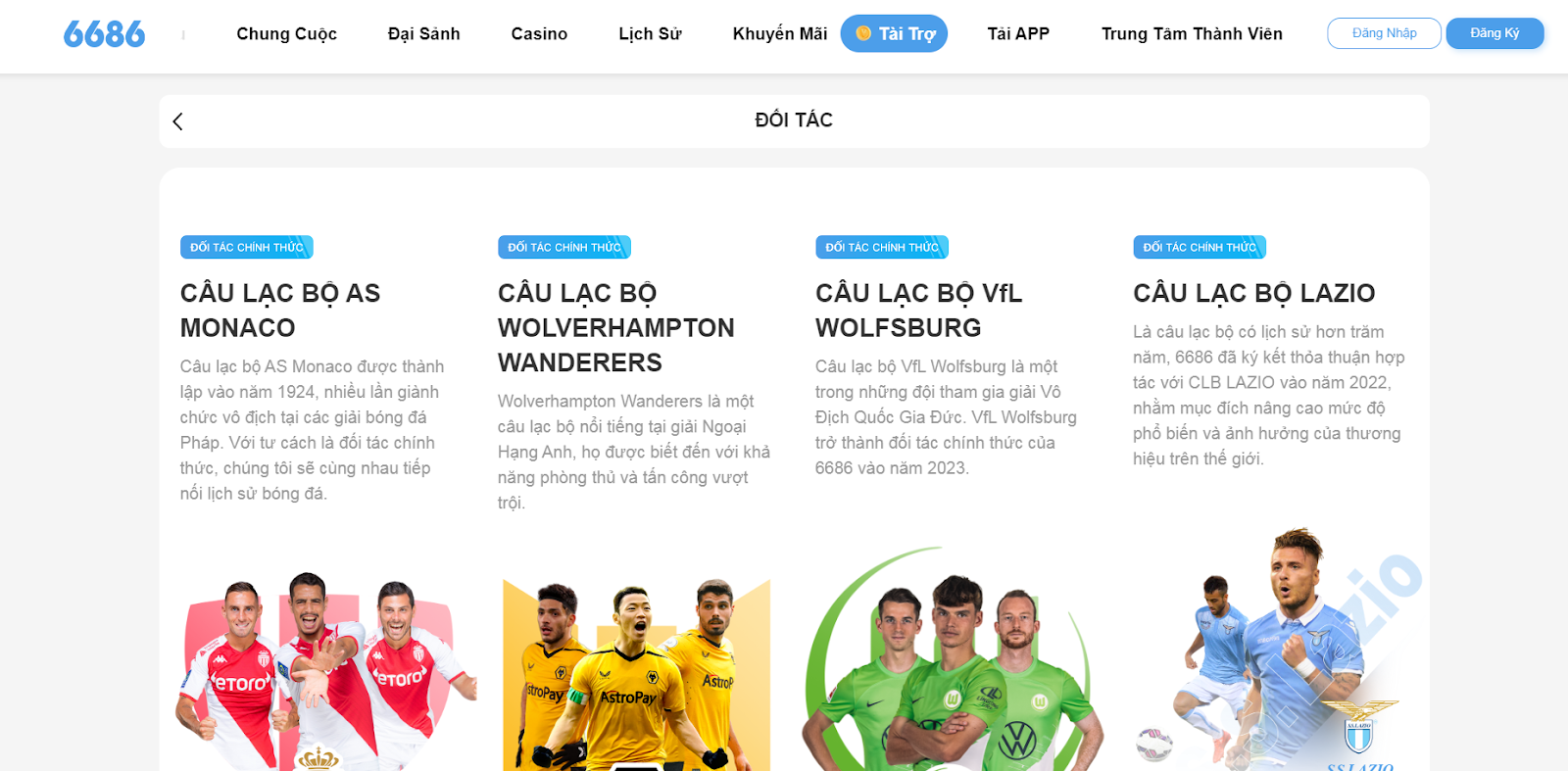
Task: Click the Đăng Nhập login button
Action: [1384, 33]
